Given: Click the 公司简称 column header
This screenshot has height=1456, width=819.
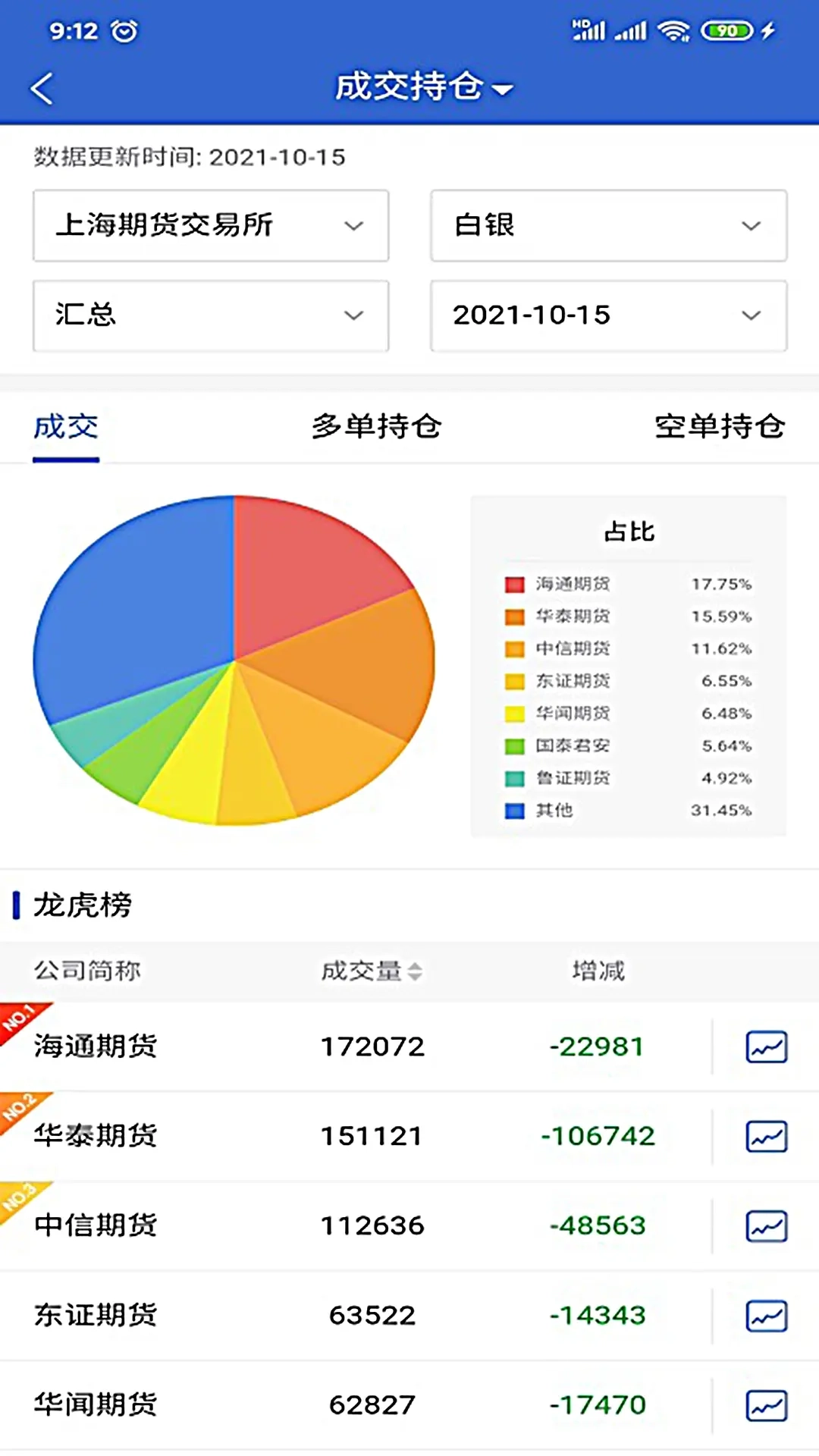Looking at the screenshot, I should coord(87,971).
